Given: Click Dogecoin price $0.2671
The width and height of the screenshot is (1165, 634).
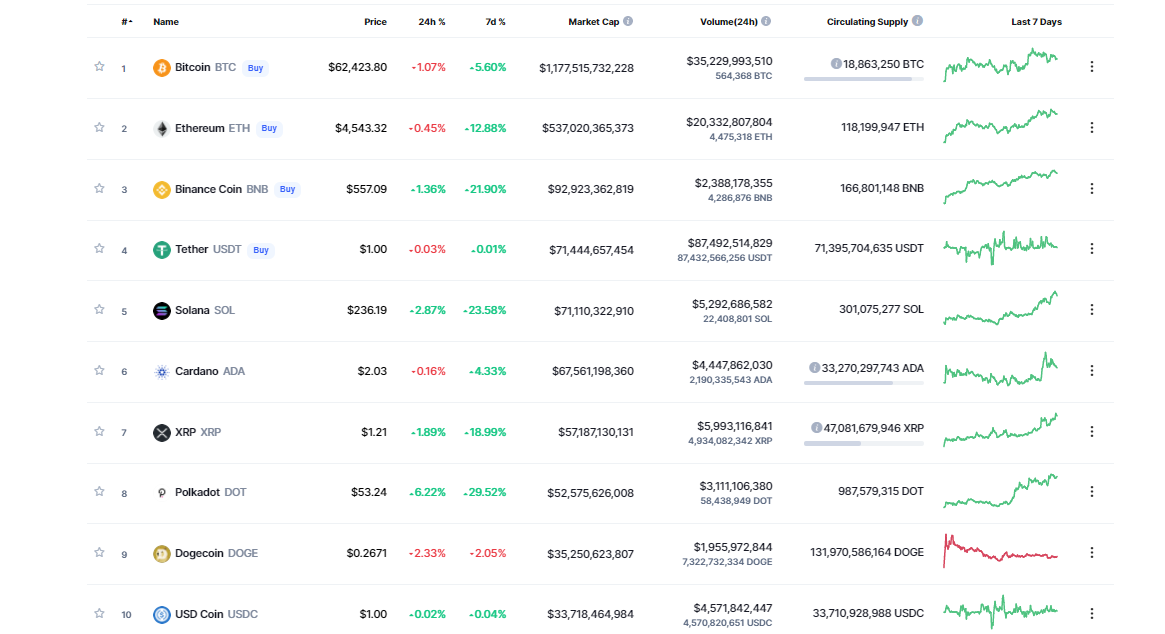Looking at the screenshot, I should 366,554.
